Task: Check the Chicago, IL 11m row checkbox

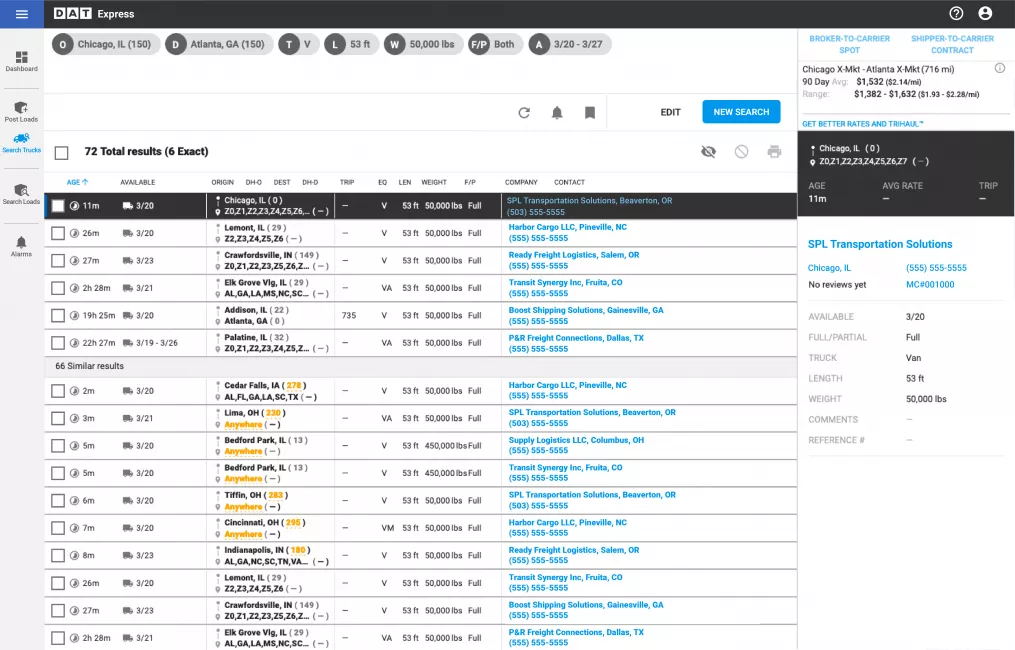Action: (58, 206)
